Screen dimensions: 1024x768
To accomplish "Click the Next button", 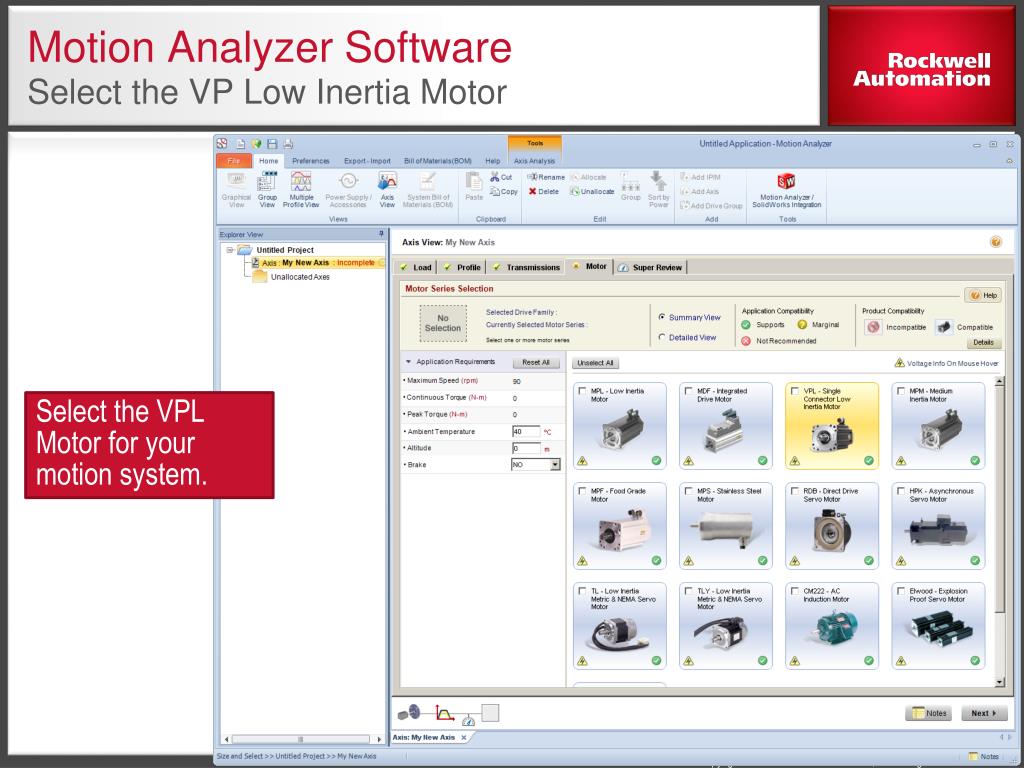I will click(984, 713).
